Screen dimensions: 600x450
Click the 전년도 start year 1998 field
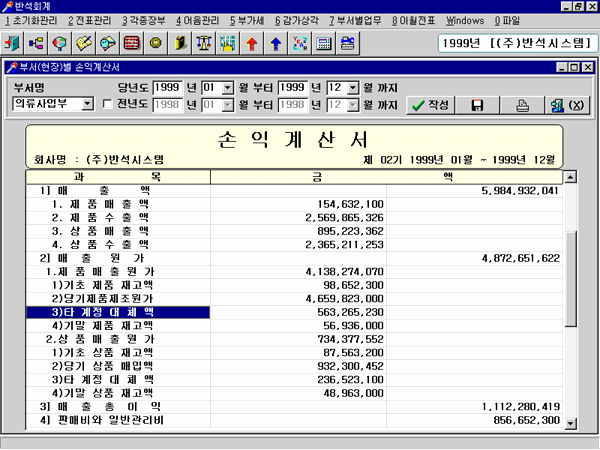[168, 105]
